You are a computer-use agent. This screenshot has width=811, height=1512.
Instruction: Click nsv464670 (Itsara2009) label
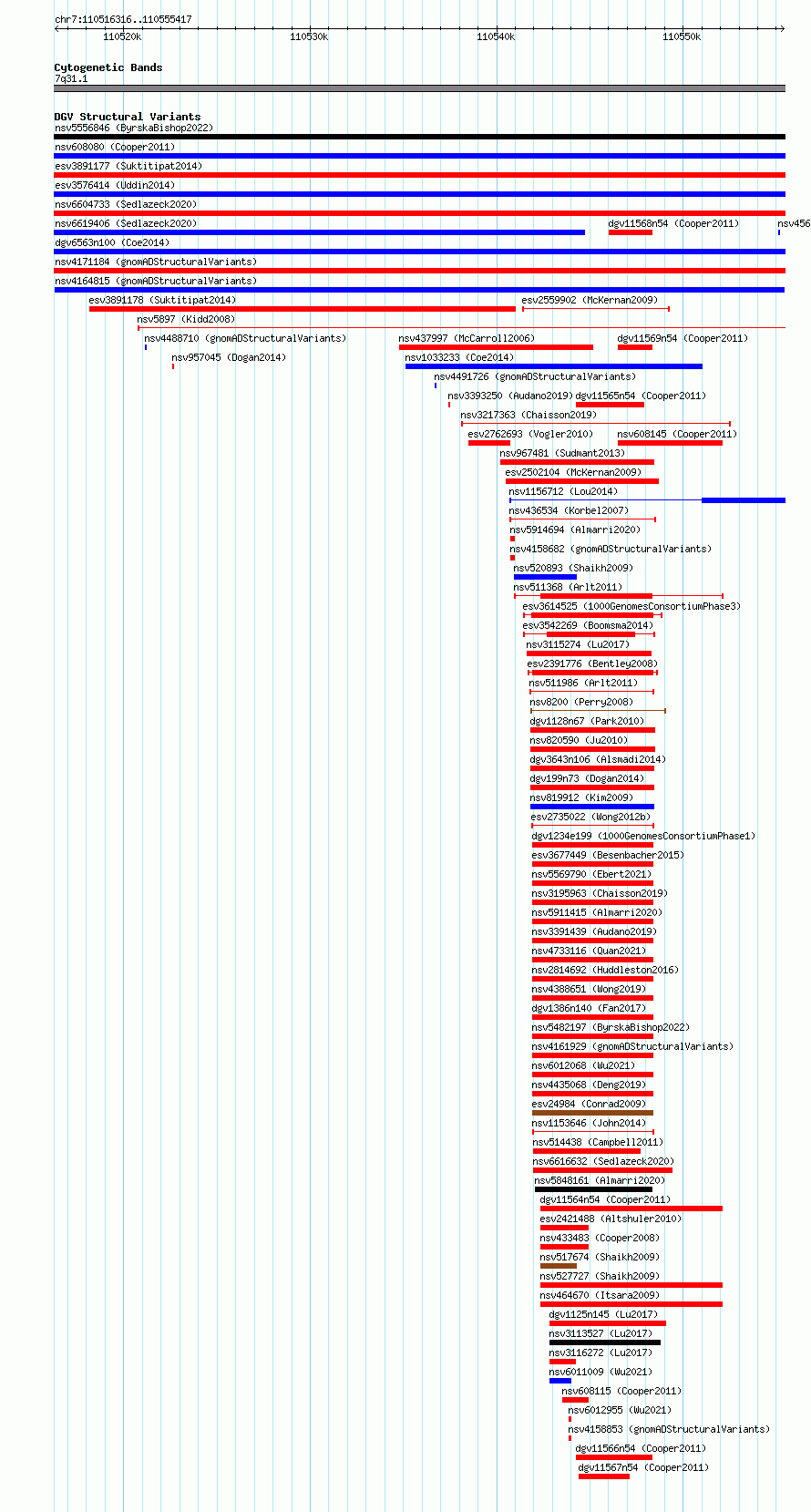(x=600, y=1295)
